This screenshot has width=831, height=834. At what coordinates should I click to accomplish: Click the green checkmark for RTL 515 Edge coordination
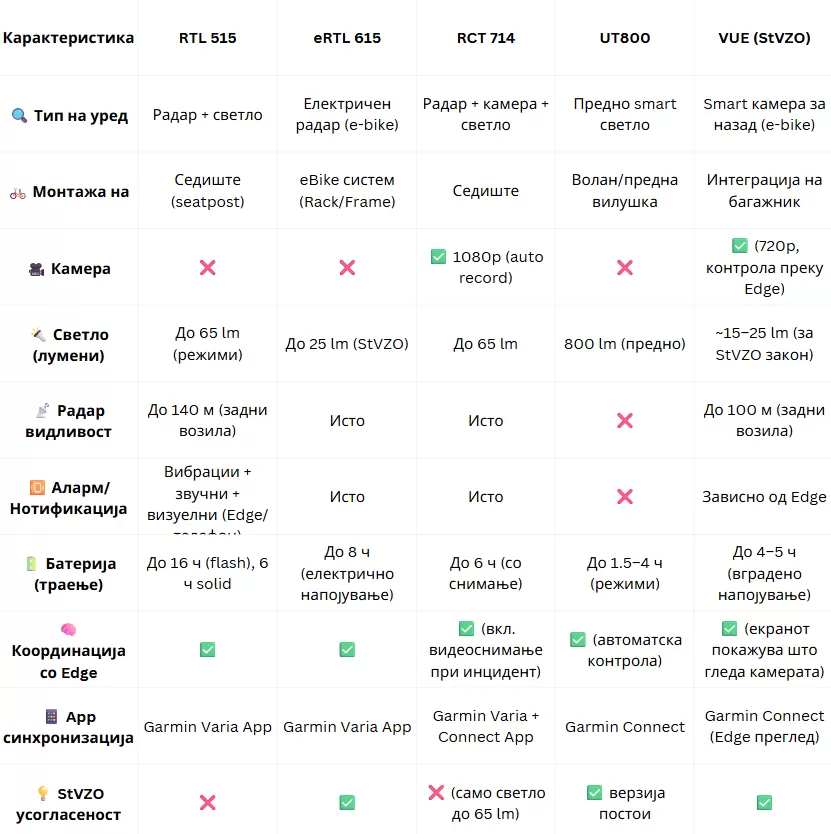click(207, 649)
